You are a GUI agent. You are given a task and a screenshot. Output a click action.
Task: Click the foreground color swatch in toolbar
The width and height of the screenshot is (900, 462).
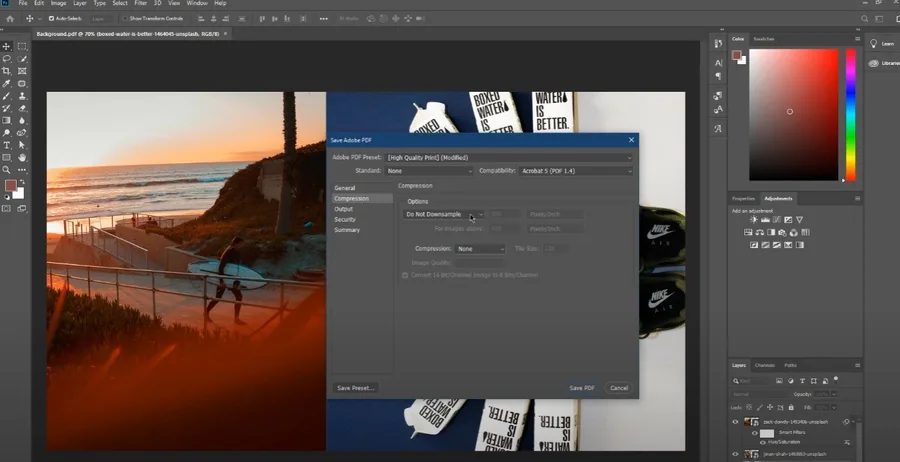10,185
